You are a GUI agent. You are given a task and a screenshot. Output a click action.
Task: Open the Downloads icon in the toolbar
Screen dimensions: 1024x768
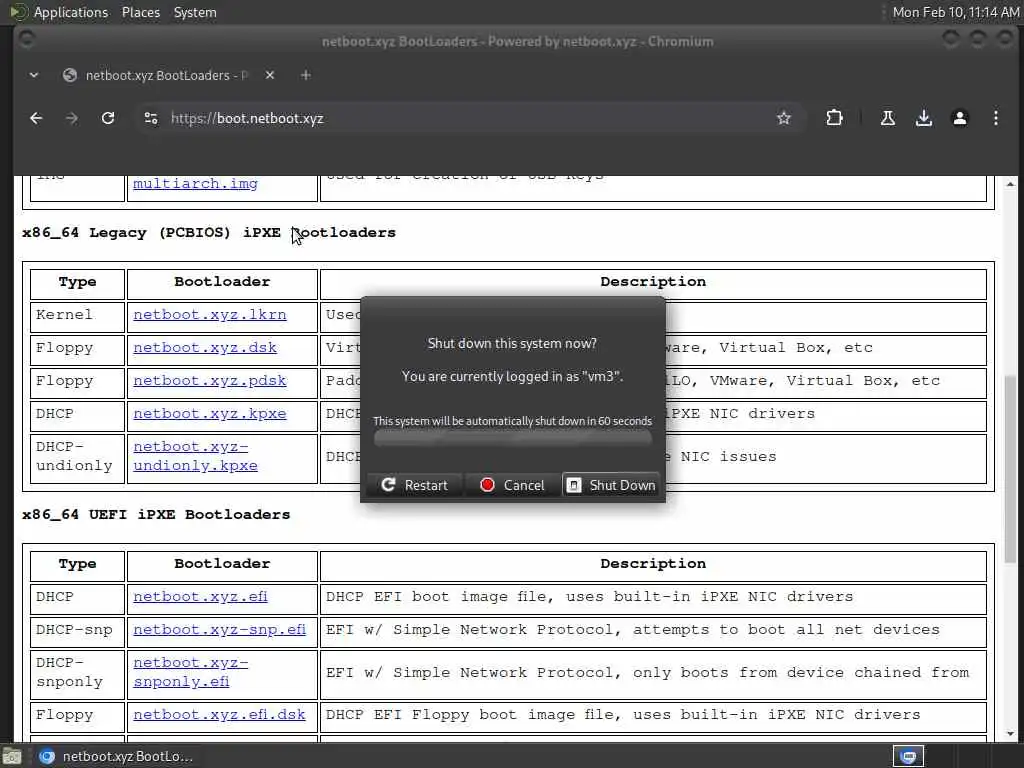923,118
